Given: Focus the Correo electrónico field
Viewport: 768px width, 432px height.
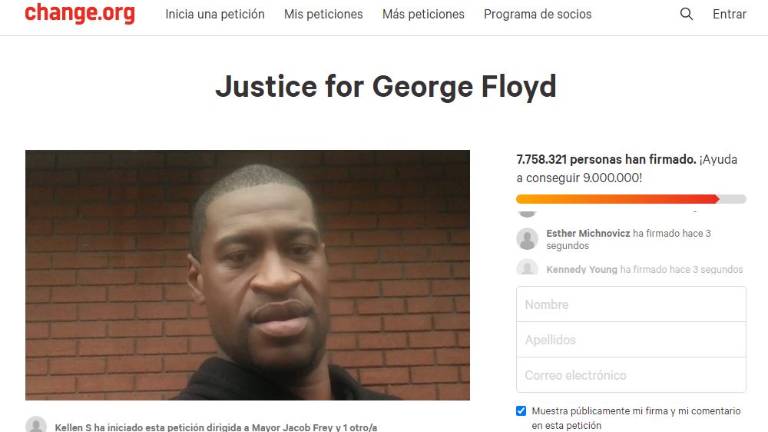Looking at the screenshot, I should pos(631,375).
